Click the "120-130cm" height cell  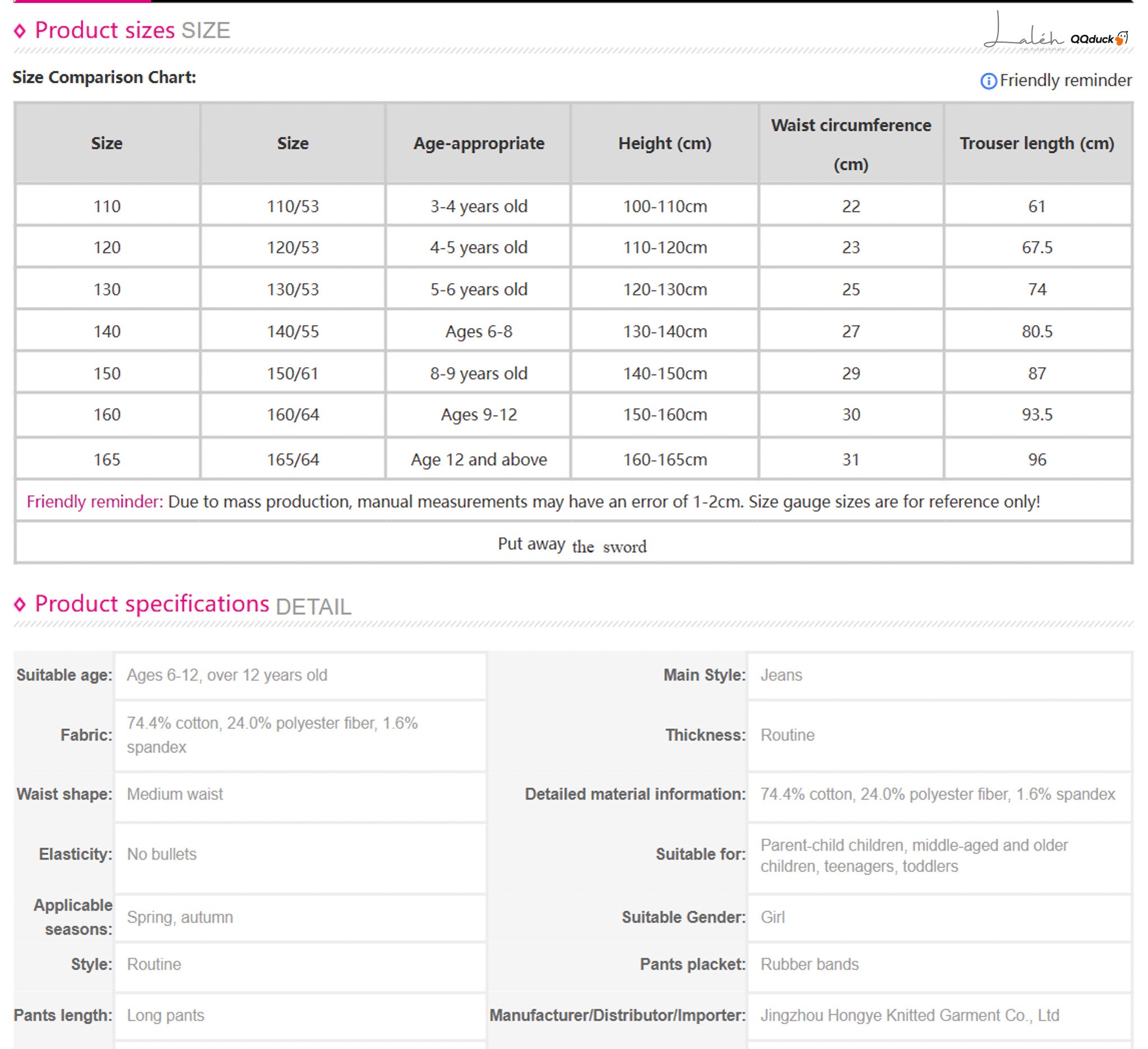click(665, 289)
